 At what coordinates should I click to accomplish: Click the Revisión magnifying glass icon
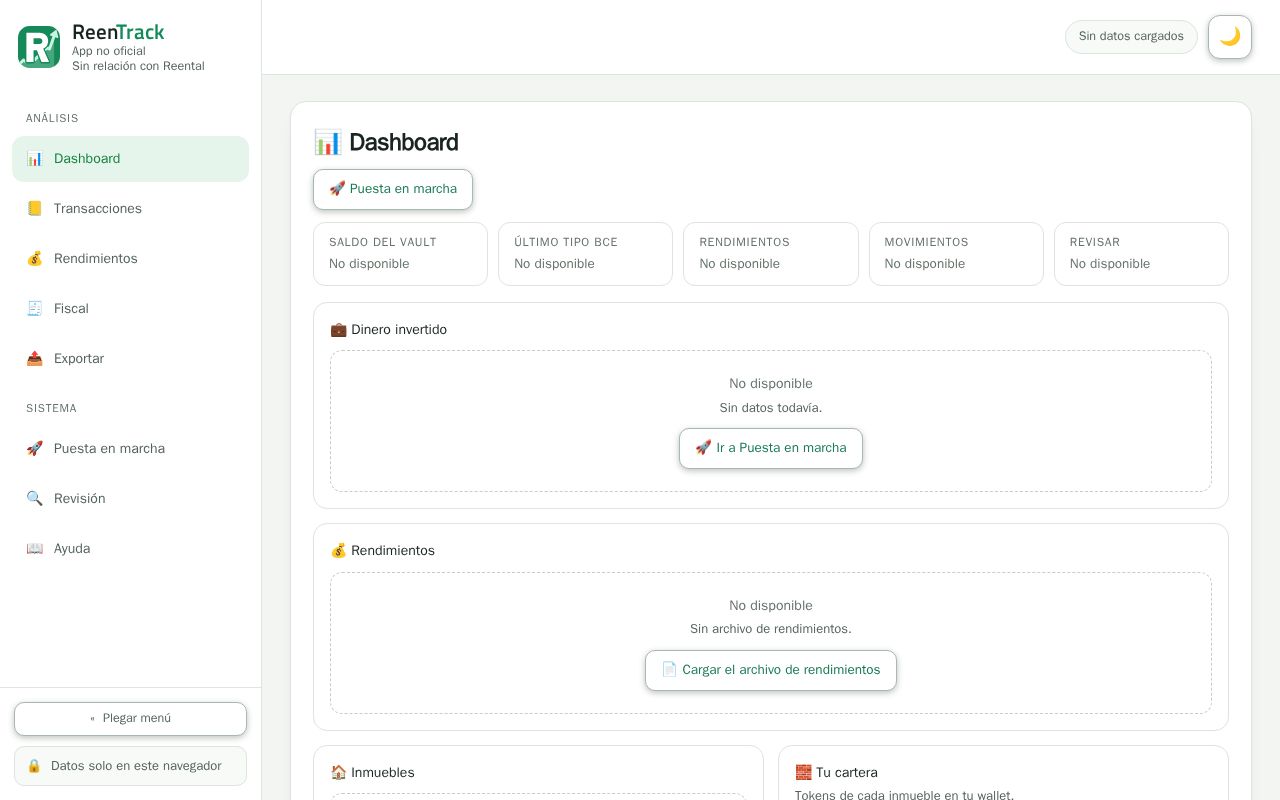(35, 499)
